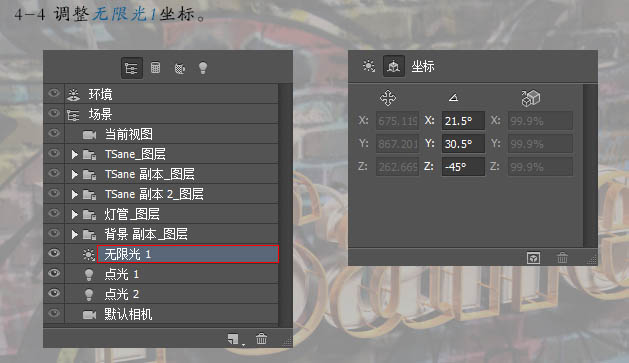Image resolution: width=629 pixels, height=363 pixels.
Task: Hide the 灯管_图层 layer
Action: coord(54,213)
